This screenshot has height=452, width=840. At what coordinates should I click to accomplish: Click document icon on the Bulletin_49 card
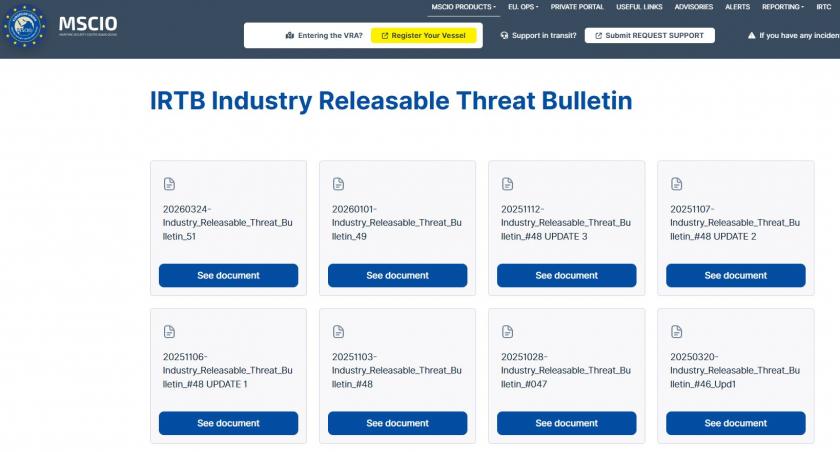(339, 184)
